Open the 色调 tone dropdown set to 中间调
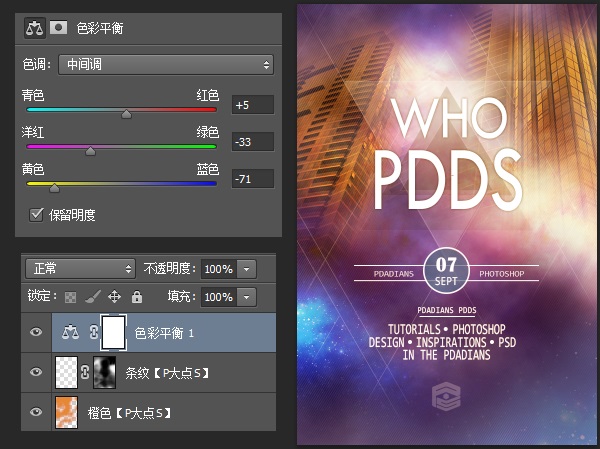 166,64
